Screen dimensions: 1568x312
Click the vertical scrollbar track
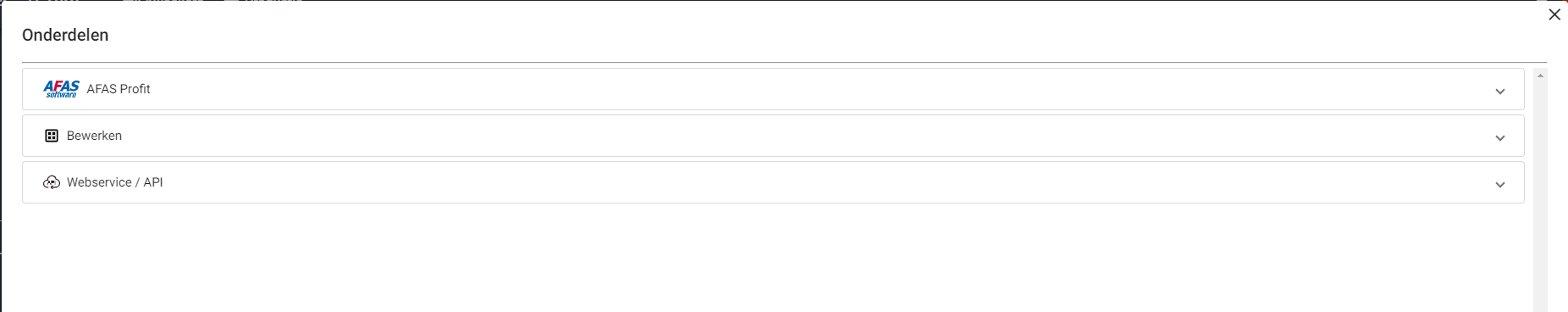1540,195
